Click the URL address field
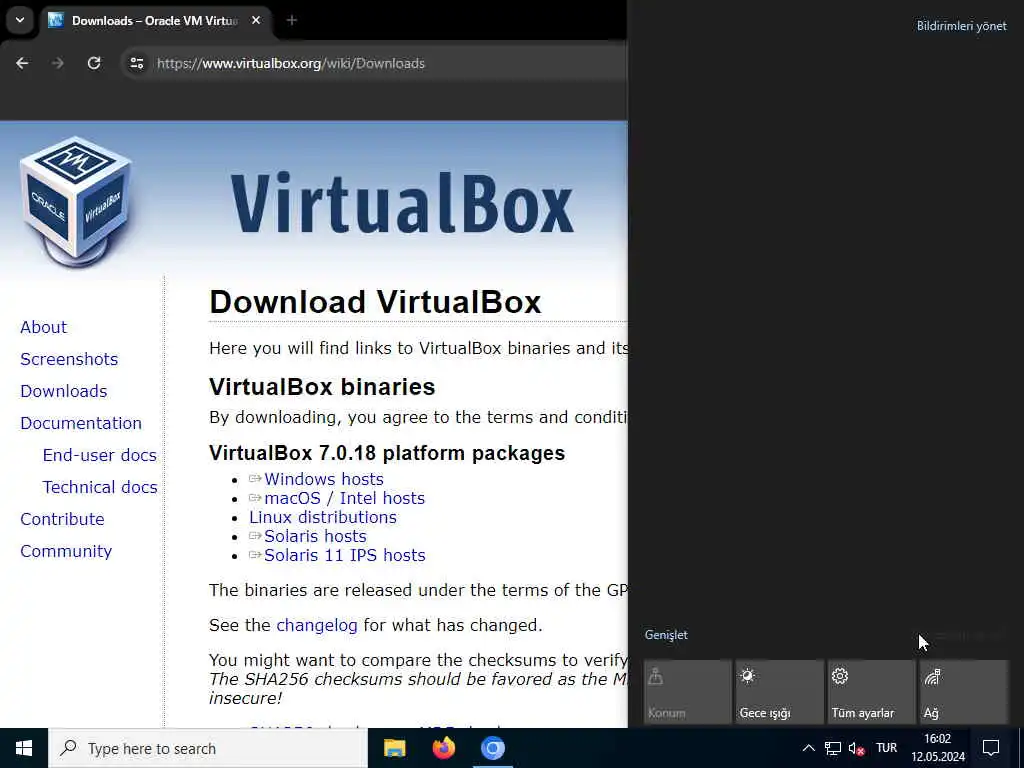 pyautogui.click(x=291, y=63)
